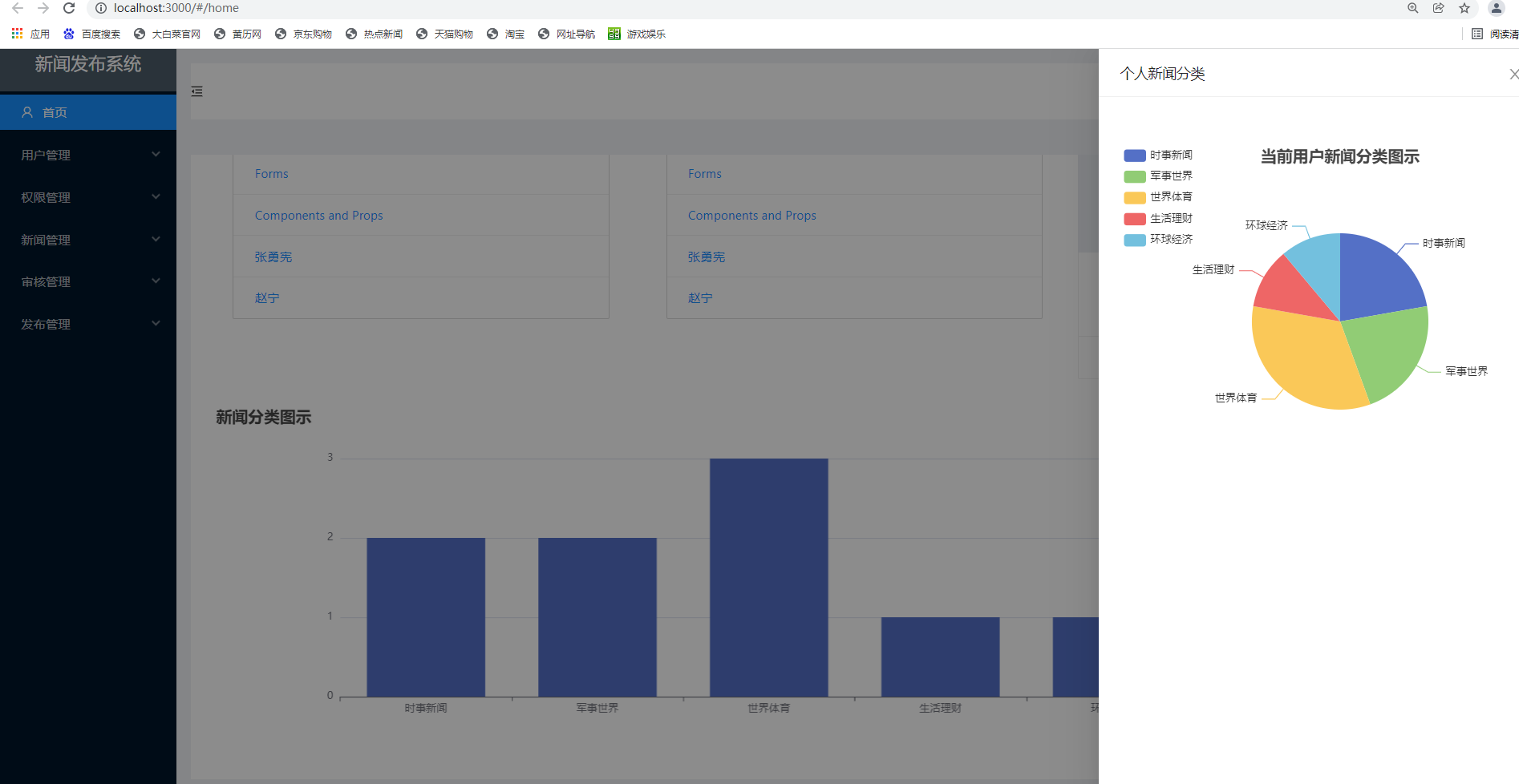Open the zoom magnifier icon in the address bar
The width and height of the screenshot is (1519, 784).
1413,8
